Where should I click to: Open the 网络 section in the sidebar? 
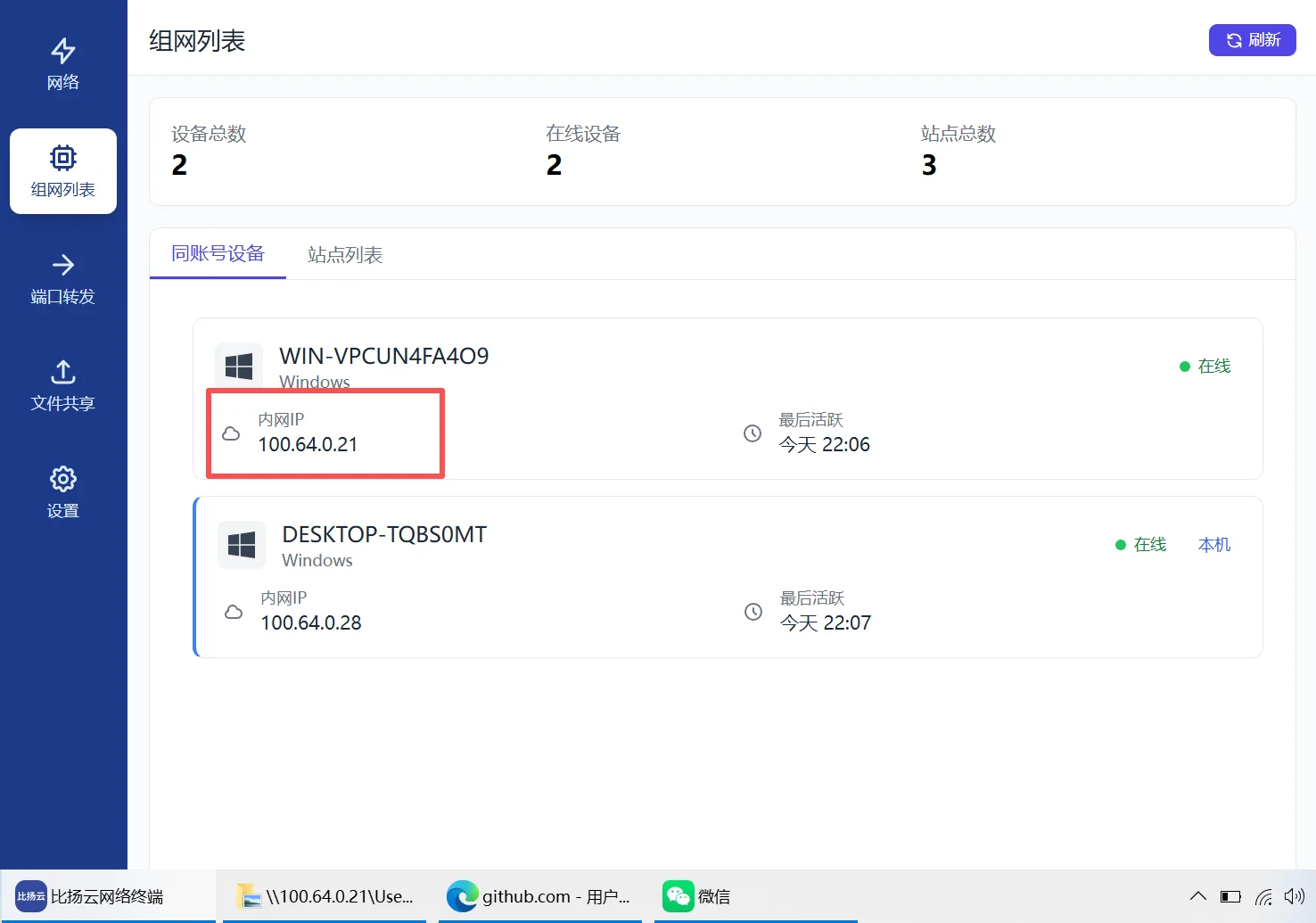(62, 62)
